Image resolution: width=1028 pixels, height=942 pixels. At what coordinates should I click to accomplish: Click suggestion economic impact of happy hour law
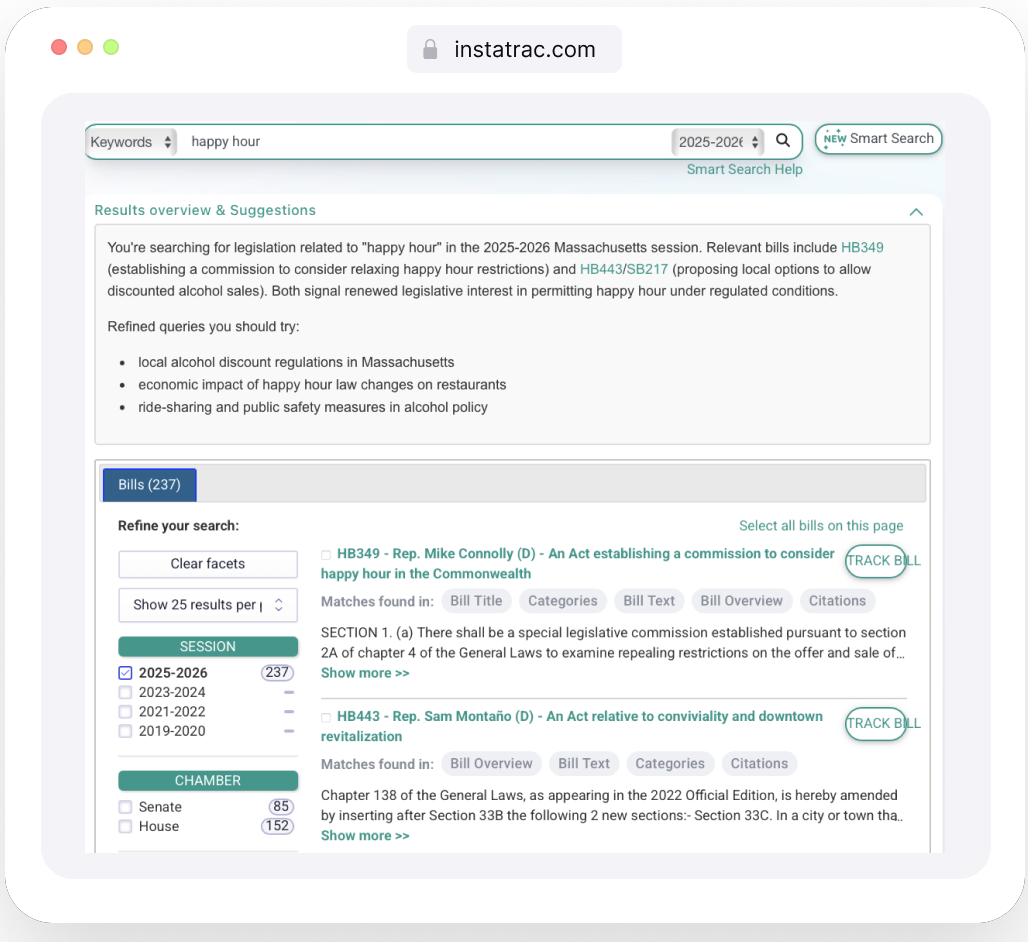coord(322,384)
